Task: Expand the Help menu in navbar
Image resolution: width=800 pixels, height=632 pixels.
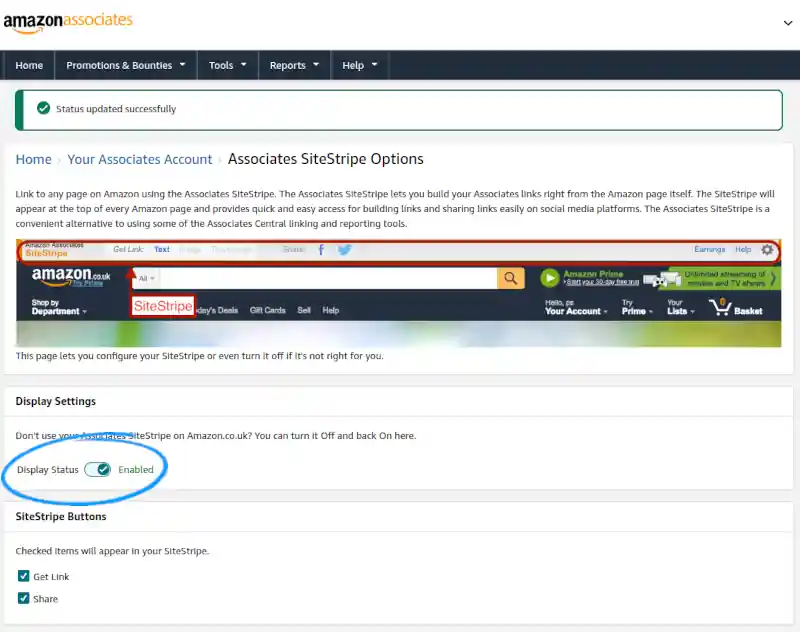Action: click(360, 65)
